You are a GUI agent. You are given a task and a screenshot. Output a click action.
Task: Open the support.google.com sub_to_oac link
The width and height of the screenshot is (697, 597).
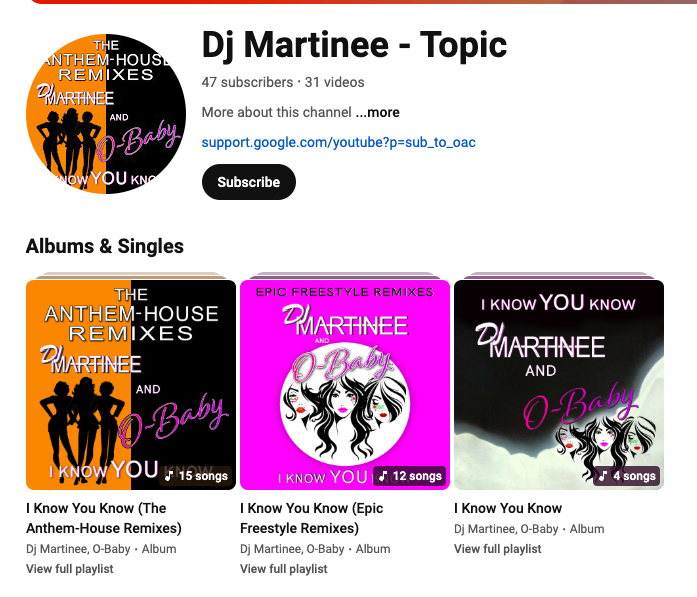(338, 142)
